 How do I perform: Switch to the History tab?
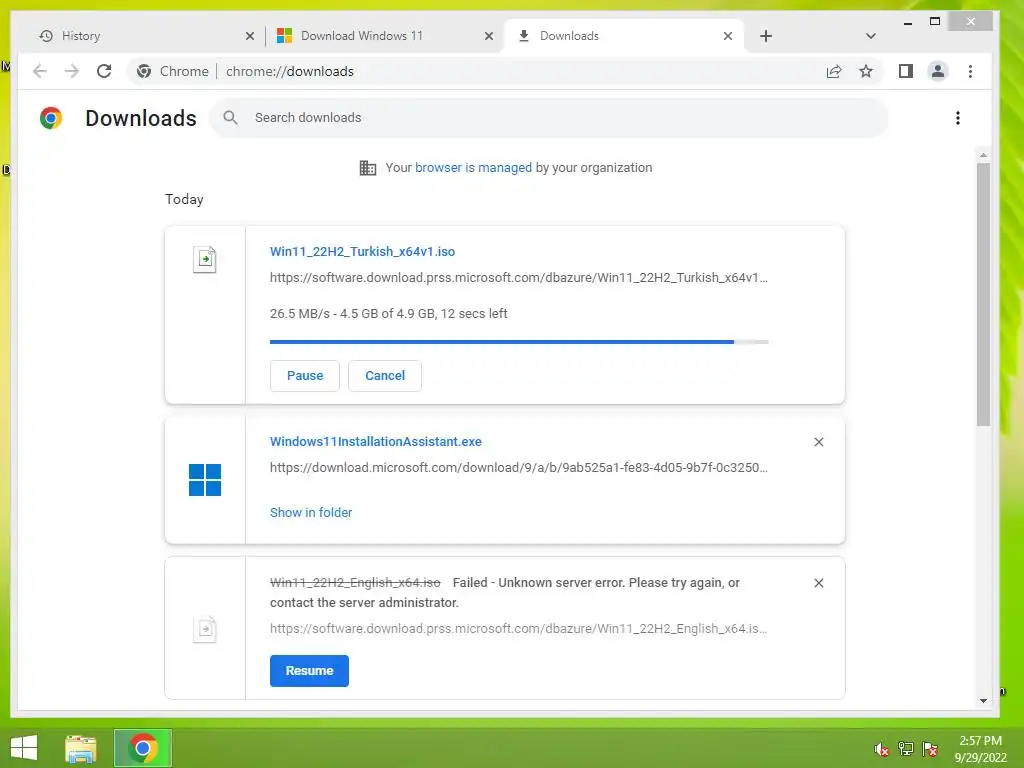pos(145,36)
